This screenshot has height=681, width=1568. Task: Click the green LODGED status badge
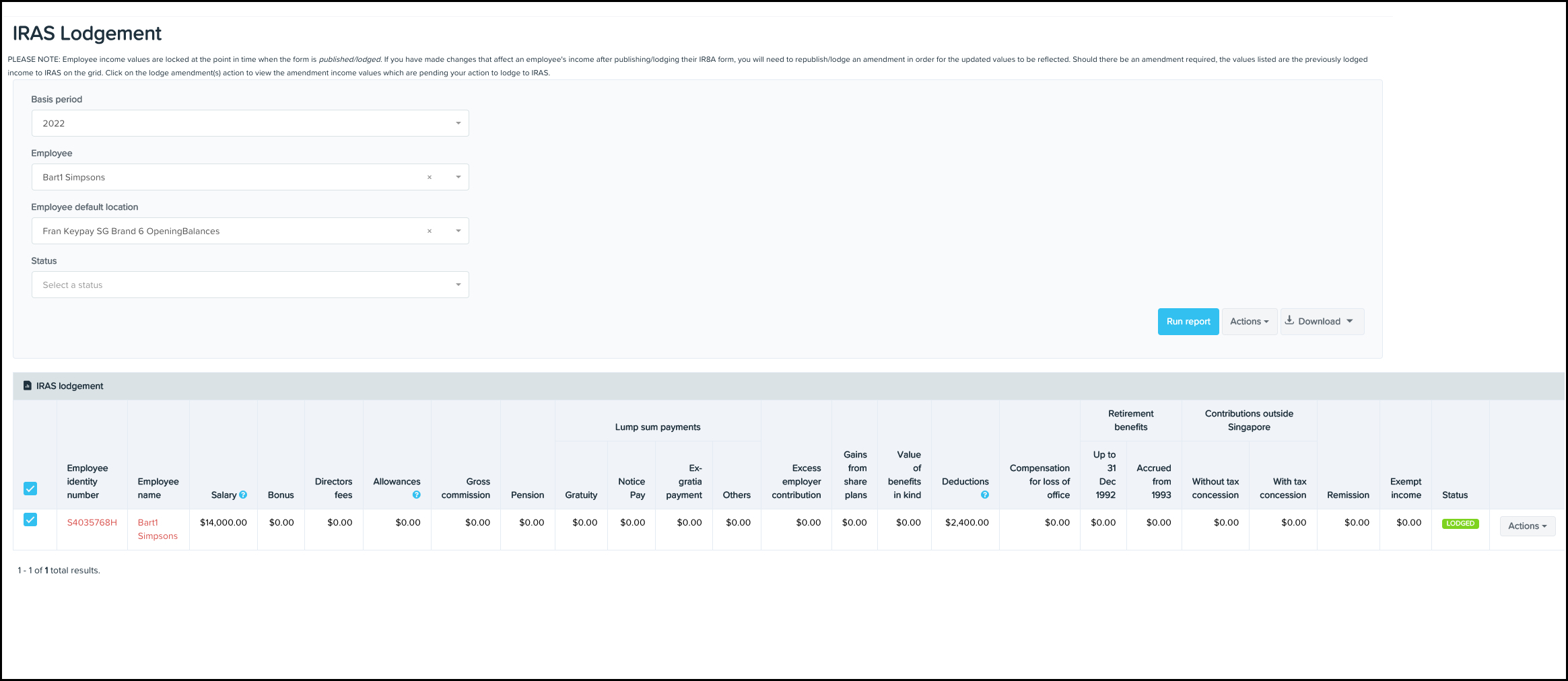pyautogui.click(x=1460, y=524)
